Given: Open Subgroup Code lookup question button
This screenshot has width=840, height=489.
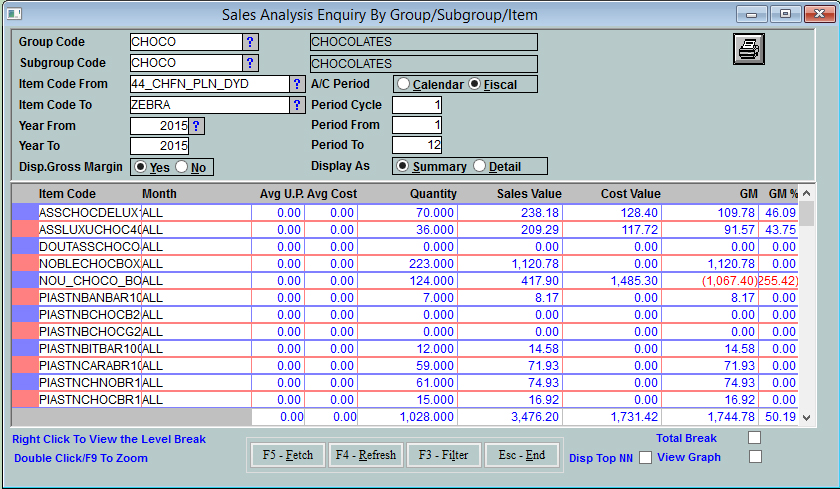Looking at the screenshot, I should coord(250,63).
